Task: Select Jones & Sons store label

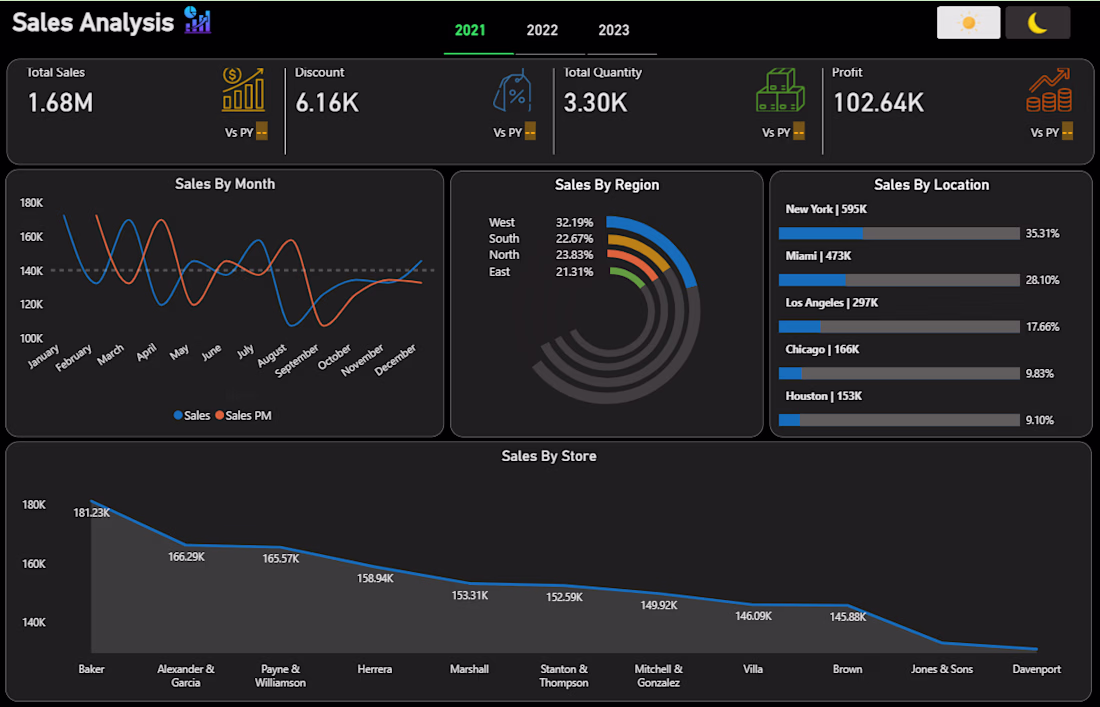Action: tap(942, 669)
